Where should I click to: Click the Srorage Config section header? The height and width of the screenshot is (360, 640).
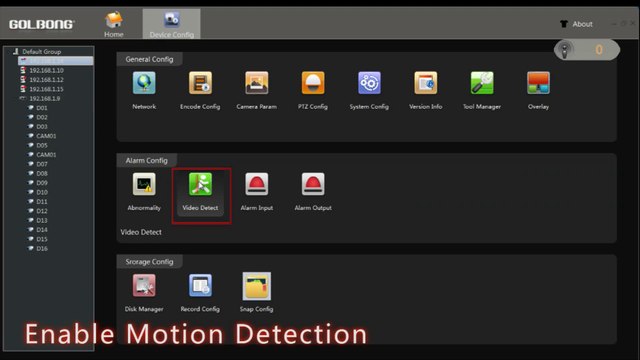tap(149, 262)
